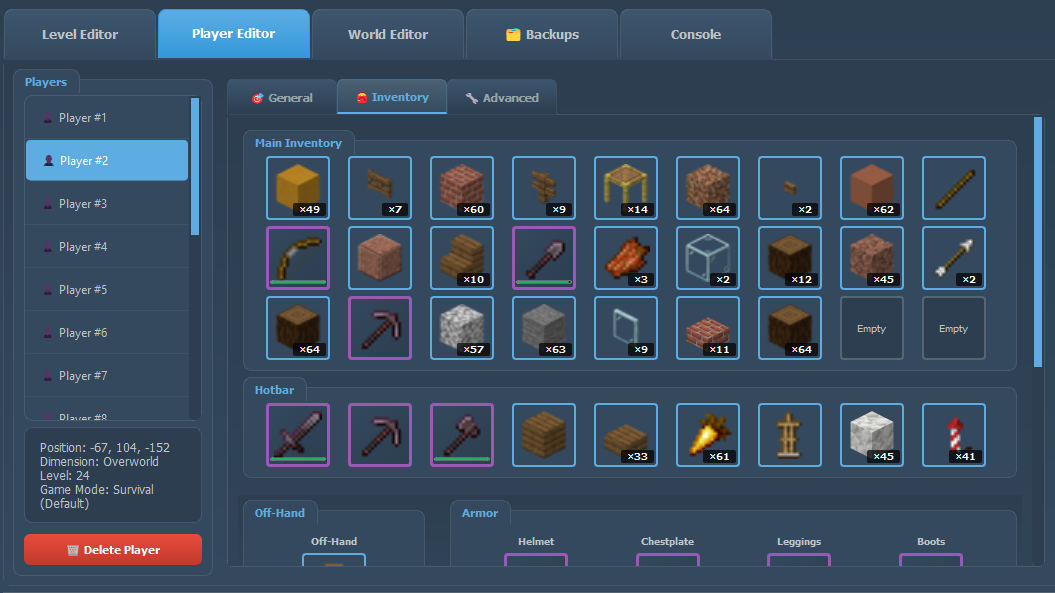Click the sword in the hotbar
Screen dimensions: 1055x593
298,435
